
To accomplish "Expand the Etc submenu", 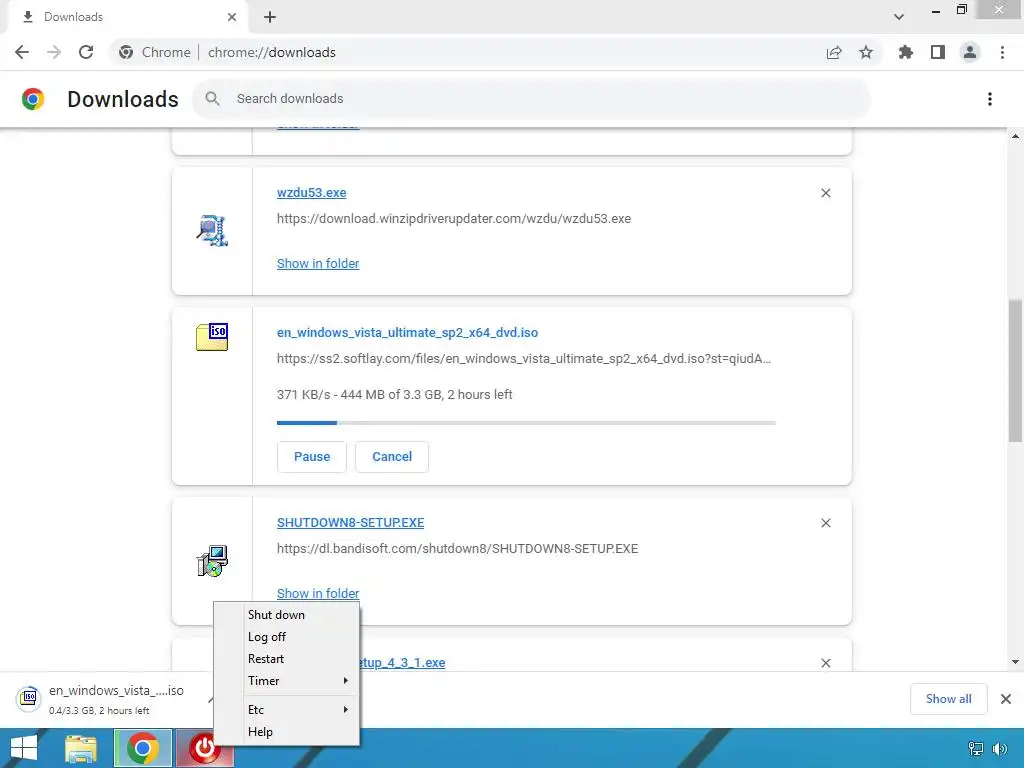I will (x=287, y=710).
